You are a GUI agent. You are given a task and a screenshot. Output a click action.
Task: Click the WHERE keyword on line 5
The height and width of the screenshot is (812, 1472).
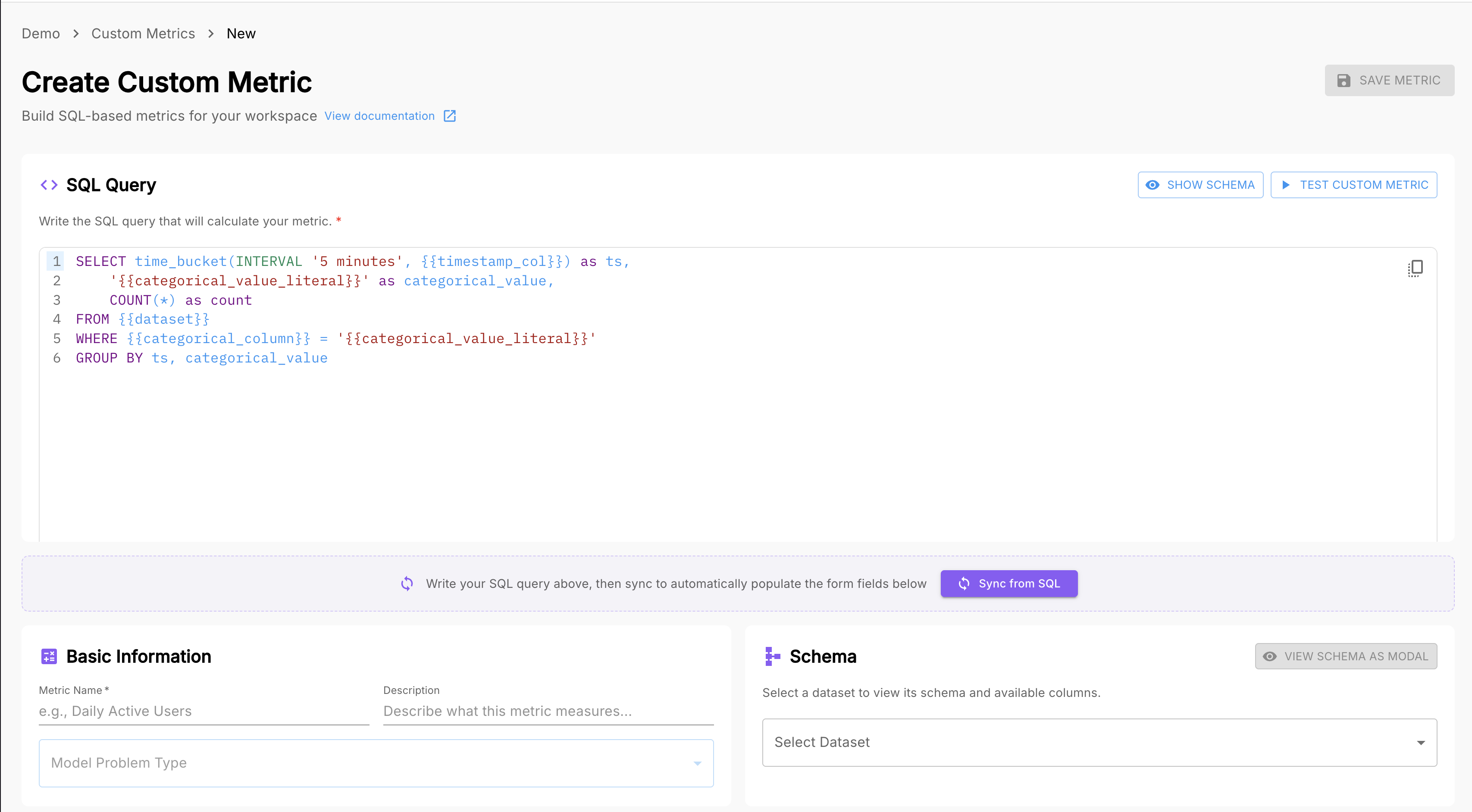point(97,339)
